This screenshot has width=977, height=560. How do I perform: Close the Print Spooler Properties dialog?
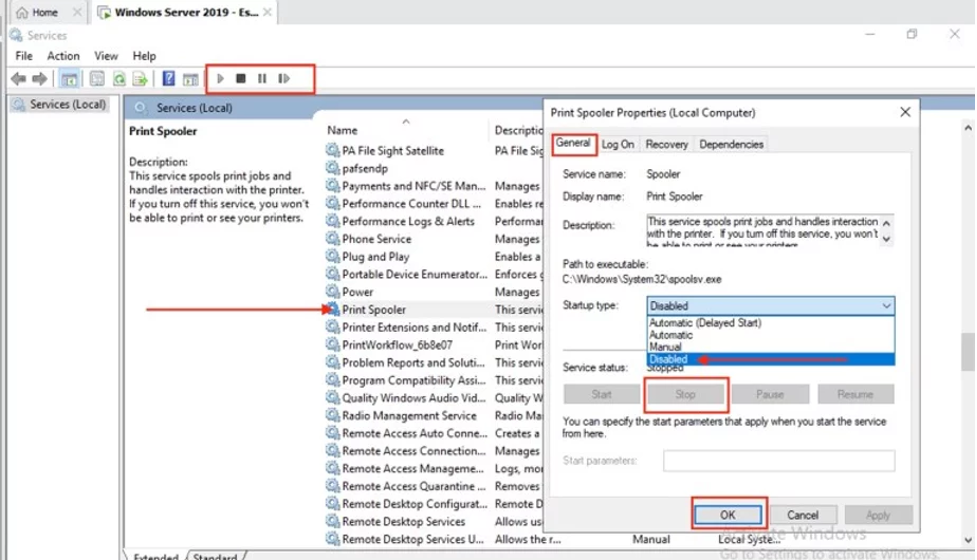905,112
